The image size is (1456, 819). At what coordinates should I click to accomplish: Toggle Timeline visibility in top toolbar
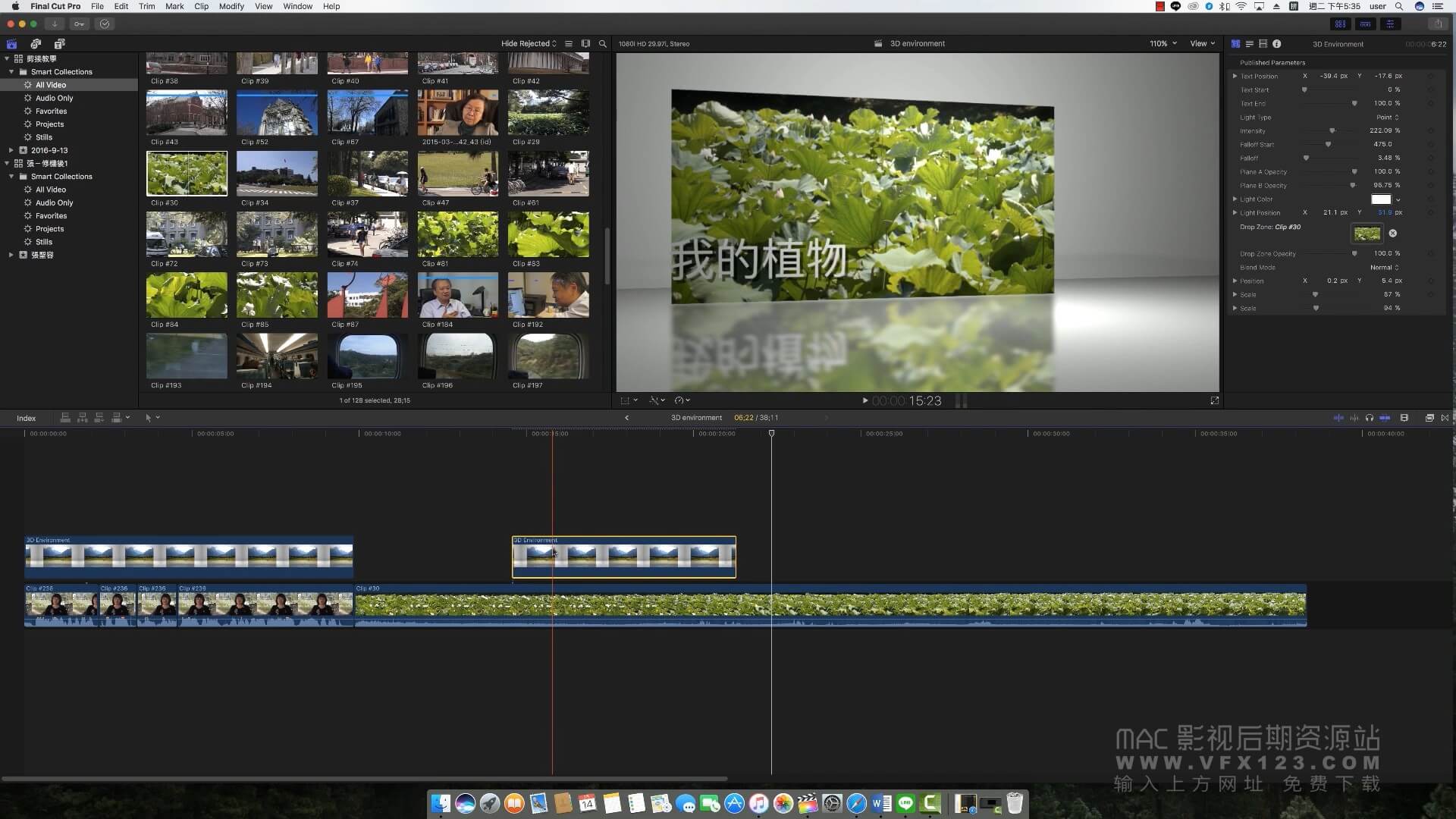click(1366, 24)
